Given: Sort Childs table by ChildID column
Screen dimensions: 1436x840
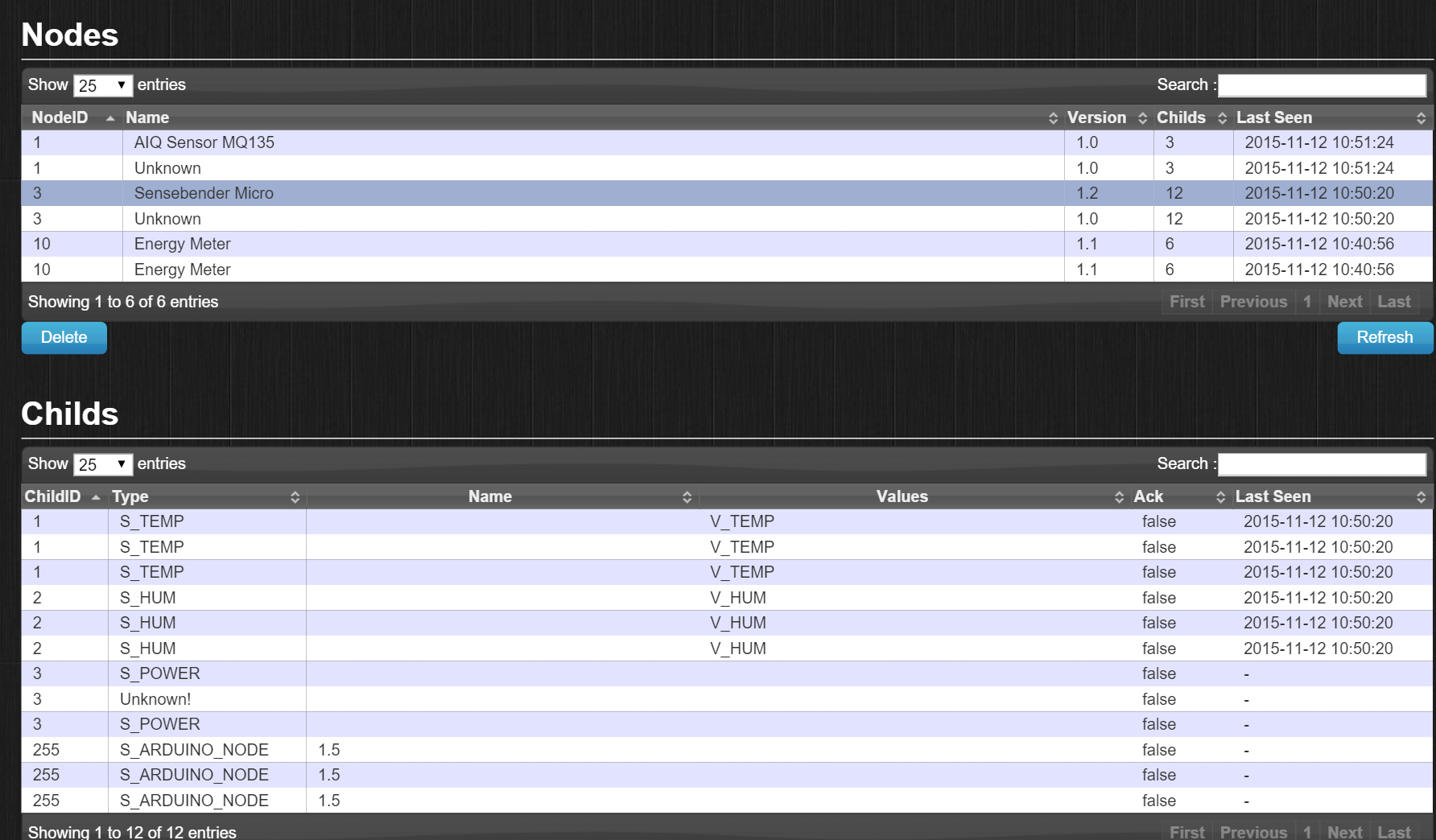Looking at the screenshot, I should [x=64, y=496].
